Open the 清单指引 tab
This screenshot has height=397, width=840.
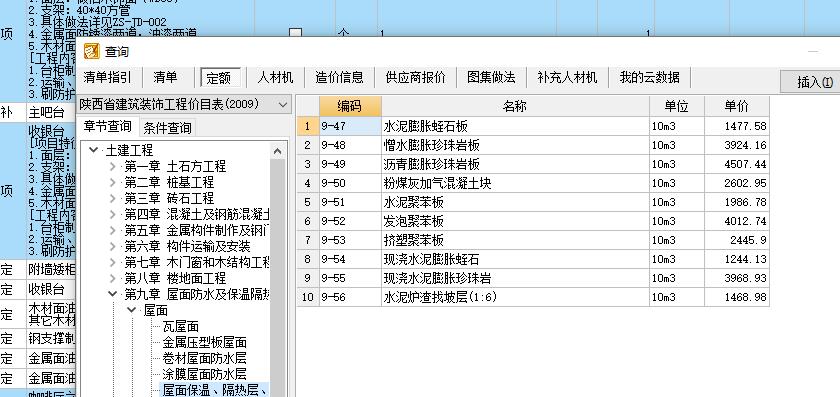[x=107, y=78]
